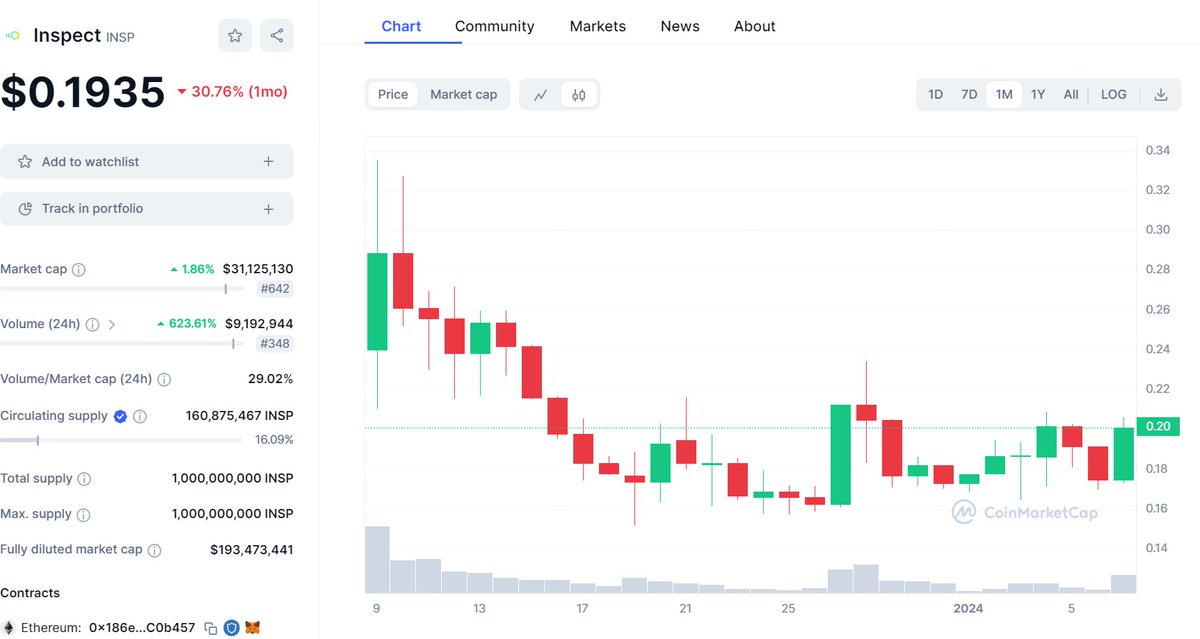Expand Volume (24h) chevron arrow
Viewport: 1200px width, 639px height.
[x=112, y=325]
